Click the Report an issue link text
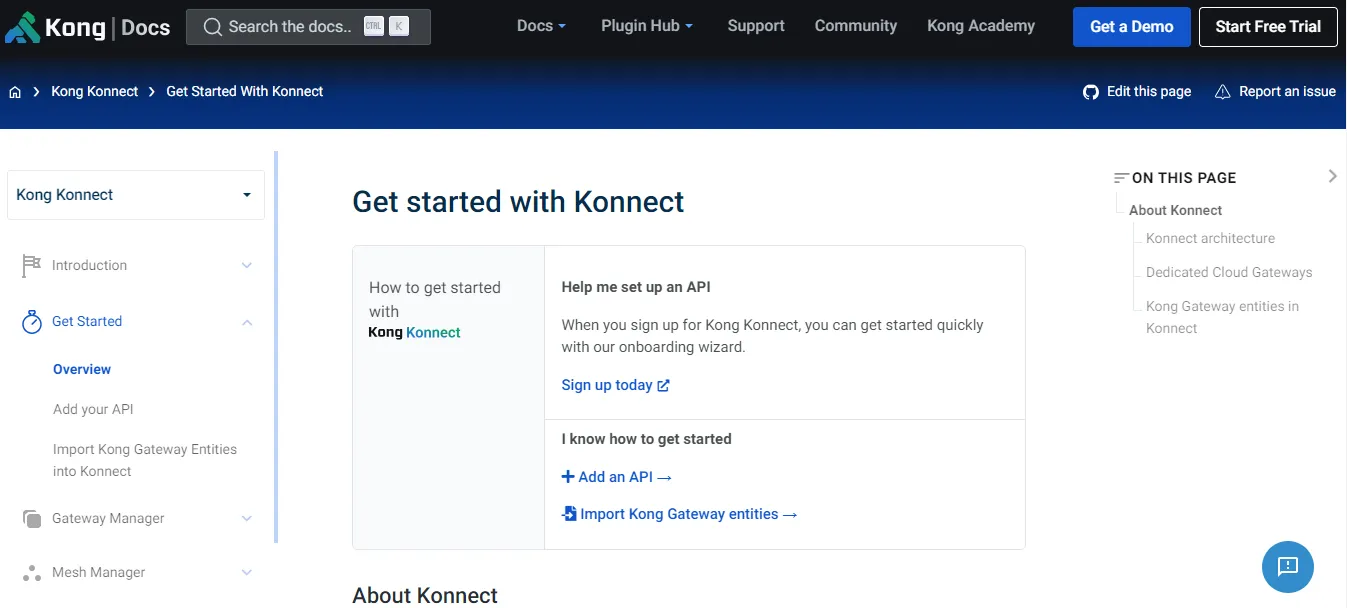 click(1287, 91)
